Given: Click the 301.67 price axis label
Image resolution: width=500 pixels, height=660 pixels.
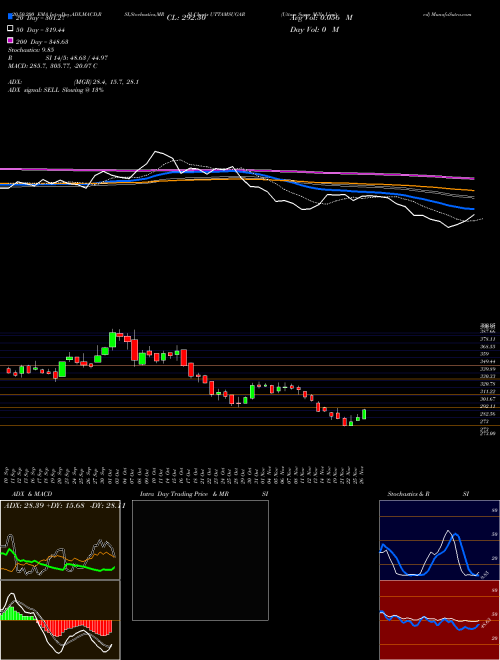Looking at the screenshot, I should coord(490,399).
